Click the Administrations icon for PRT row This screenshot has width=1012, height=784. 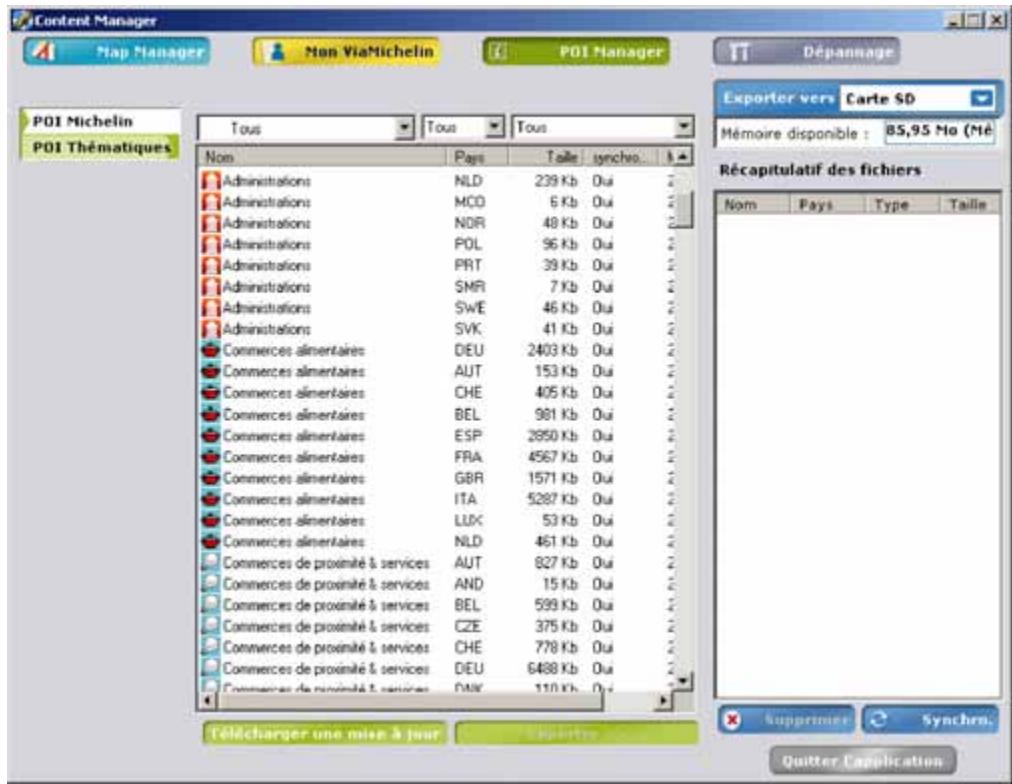pyautogui.click(x=210, y=265)
